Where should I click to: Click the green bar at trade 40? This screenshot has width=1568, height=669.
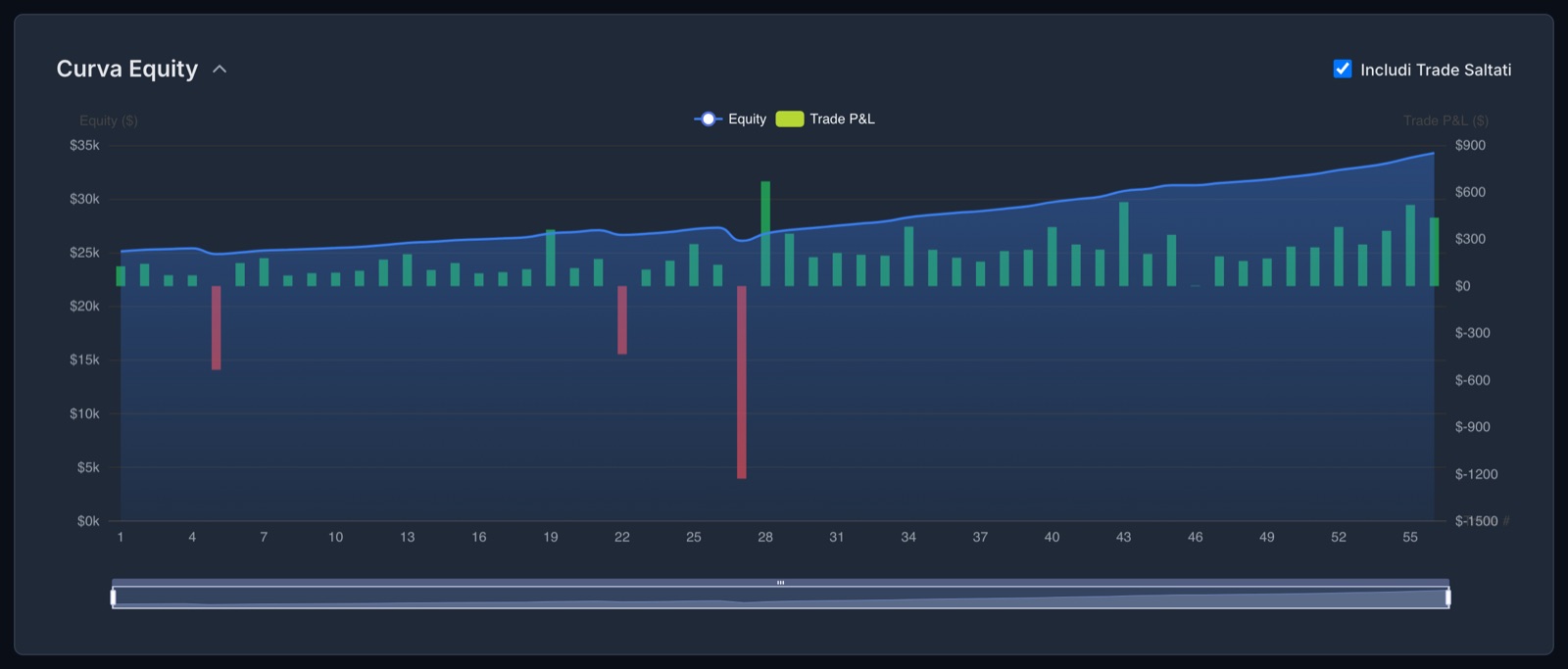(x=1053, y=257)
